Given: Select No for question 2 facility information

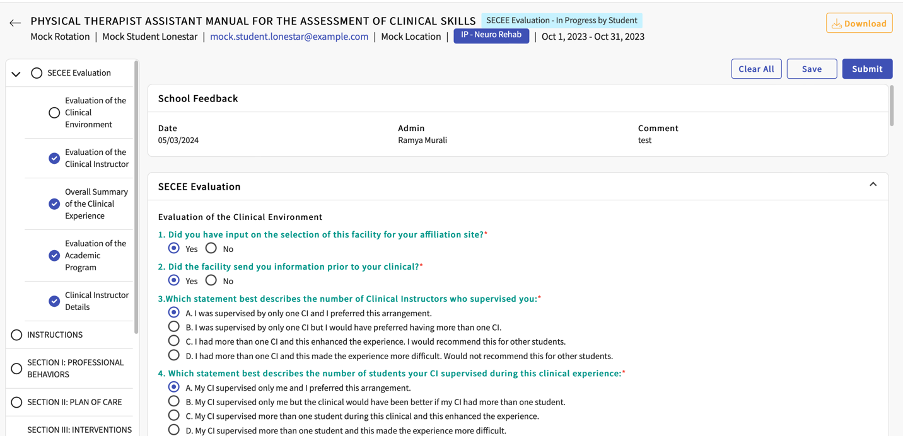Looking at the screenshot, I should click(211, 281).
